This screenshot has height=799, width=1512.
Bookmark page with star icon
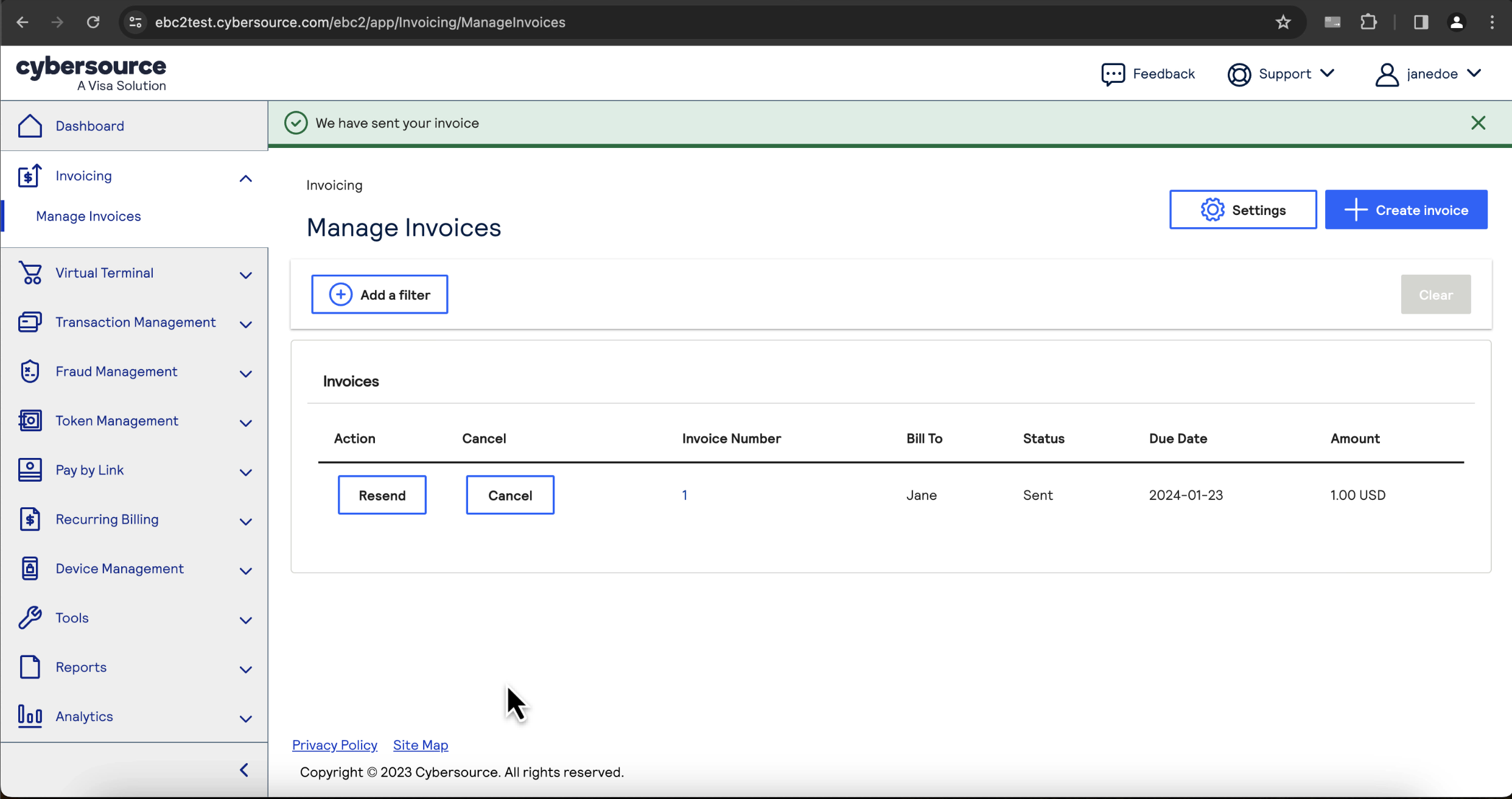(1283, 23)
